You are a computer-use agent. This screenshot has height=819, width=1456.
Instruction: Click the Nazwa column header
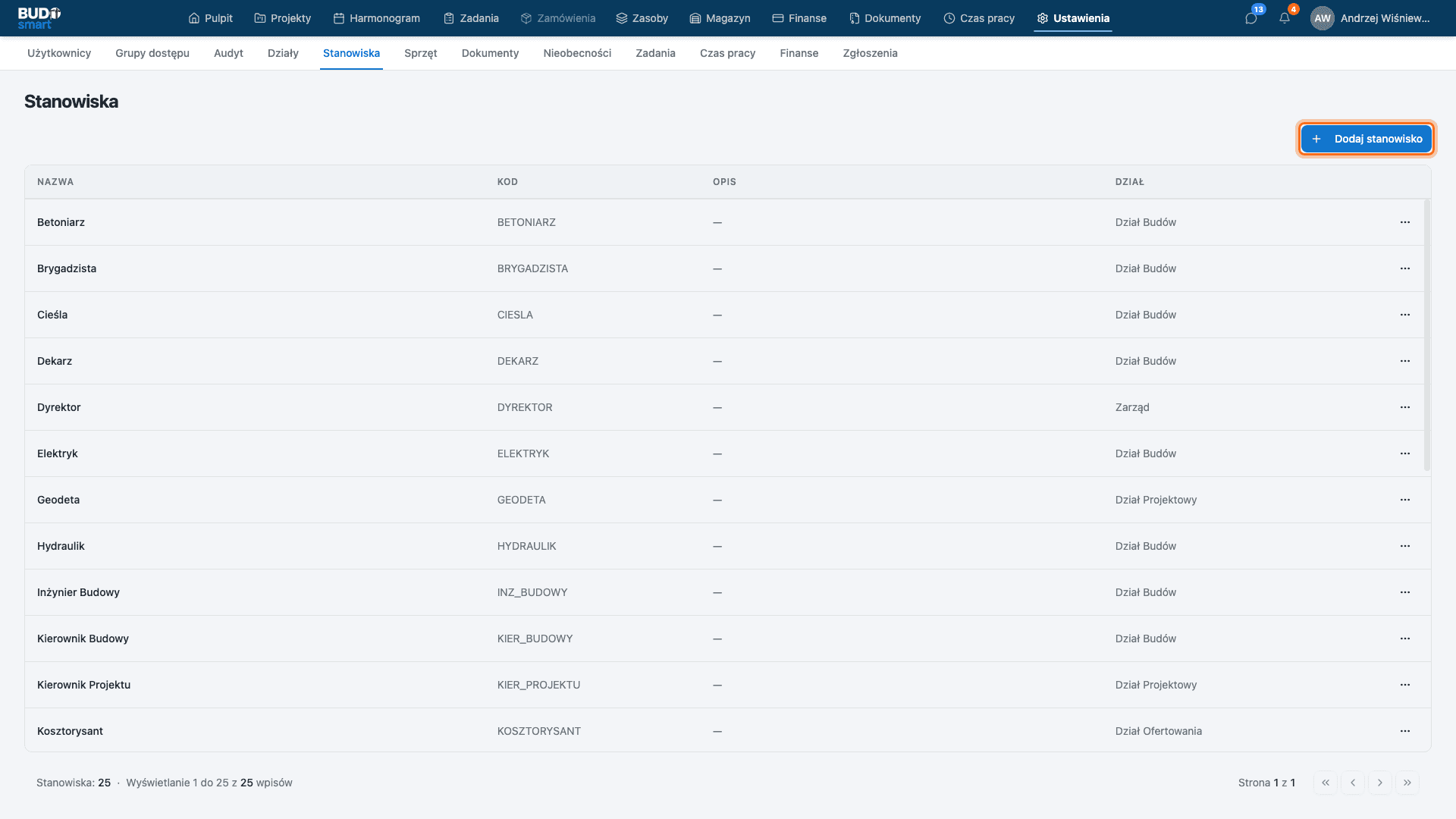pos(55,182)
